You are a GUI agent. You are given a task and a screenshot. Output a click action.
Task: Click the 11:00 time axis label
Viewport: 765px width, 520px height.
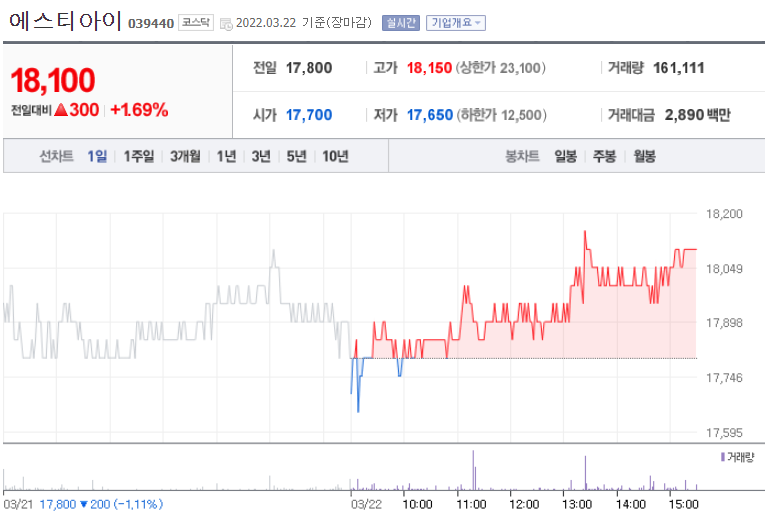point(471,504)
